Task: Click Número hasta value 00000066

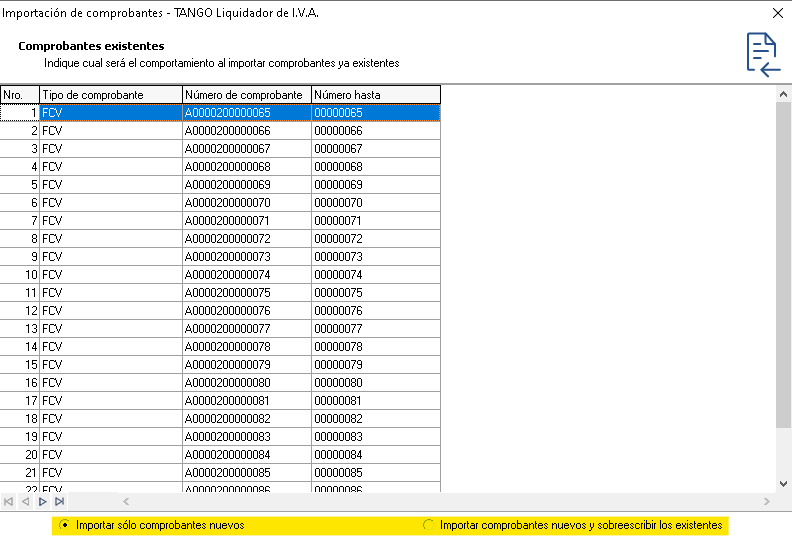Action: [x=376, y=131]
